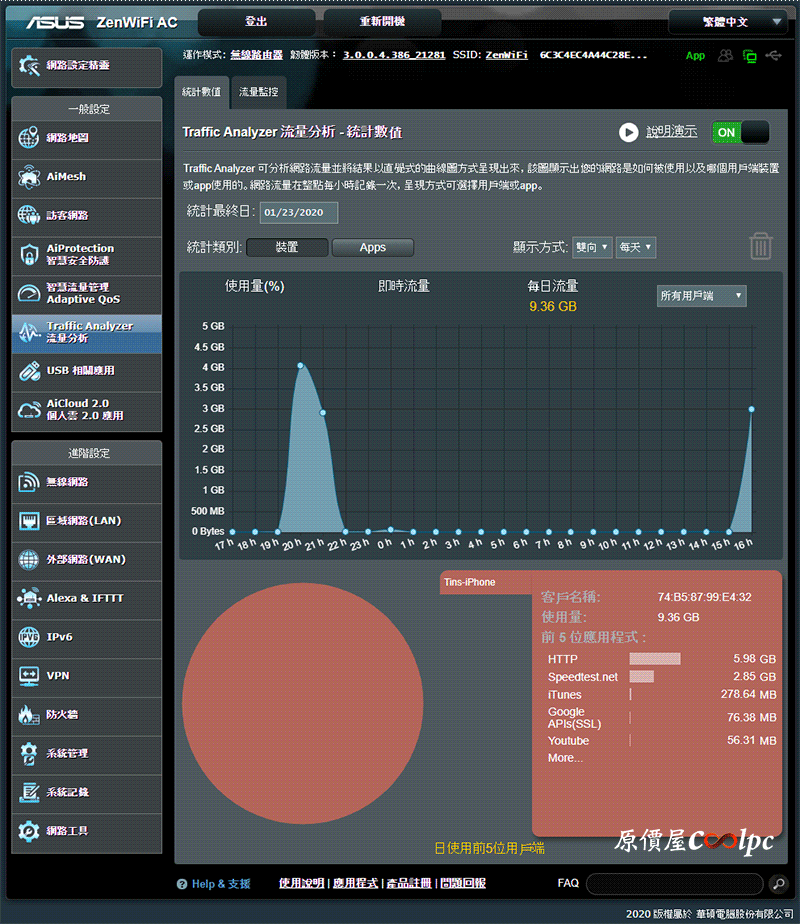Screen dimensions: 800x924
Task: Open the guest network icon
Action: [29, 216]
